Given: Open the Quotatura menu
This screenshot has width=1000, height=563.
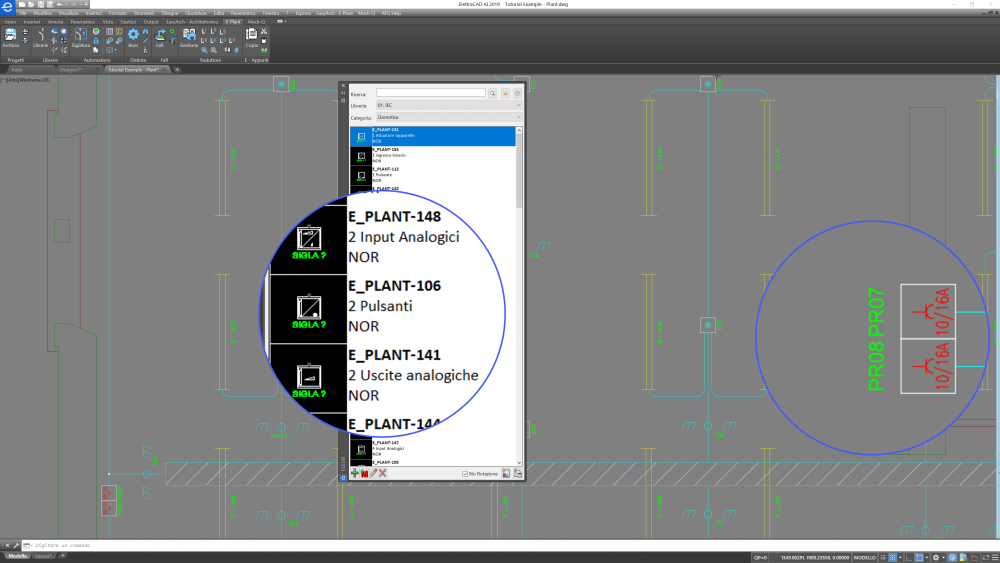Looking at the screenshot, I should tap(195, 13).
